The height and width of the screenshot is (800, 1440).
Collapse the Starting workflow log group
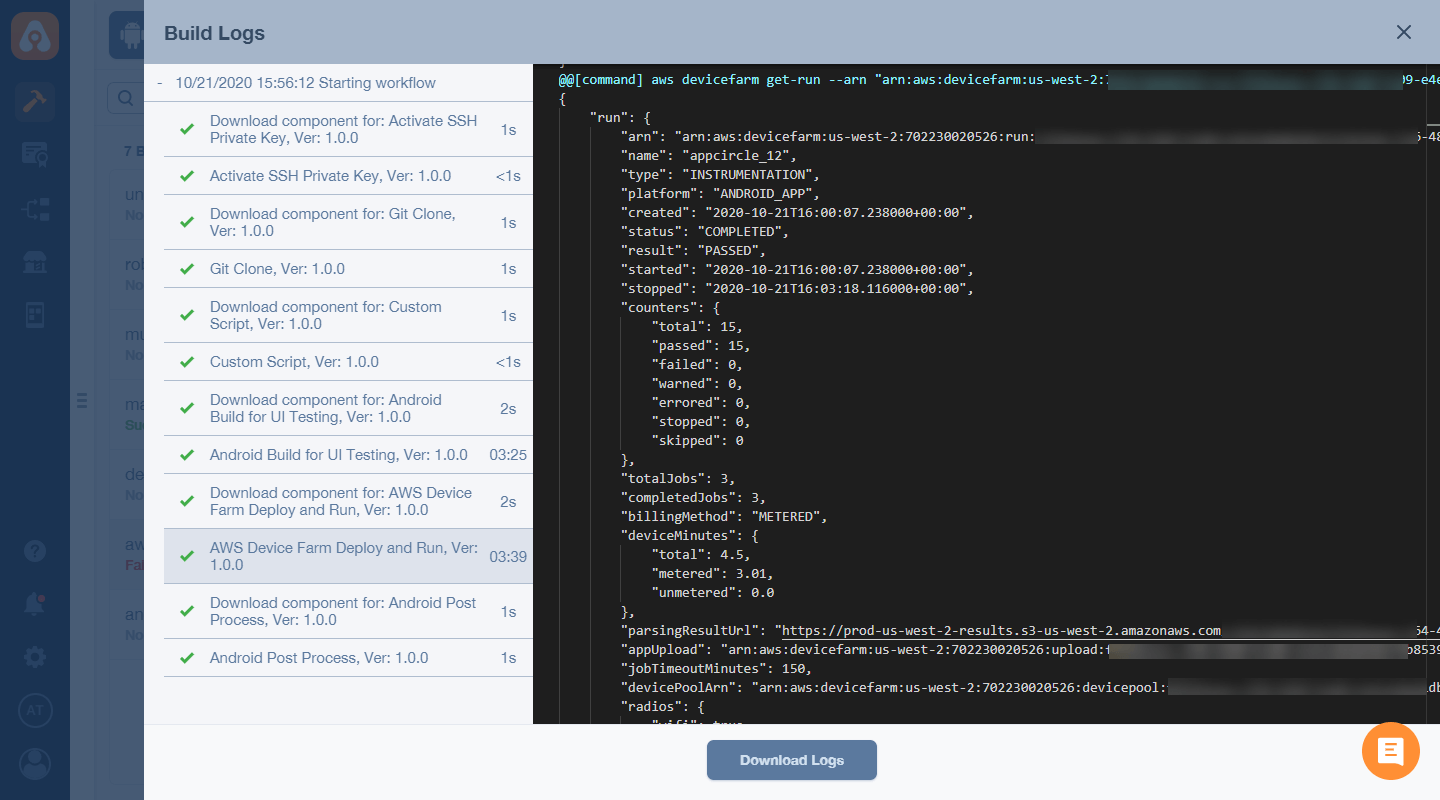coord(160,83)
